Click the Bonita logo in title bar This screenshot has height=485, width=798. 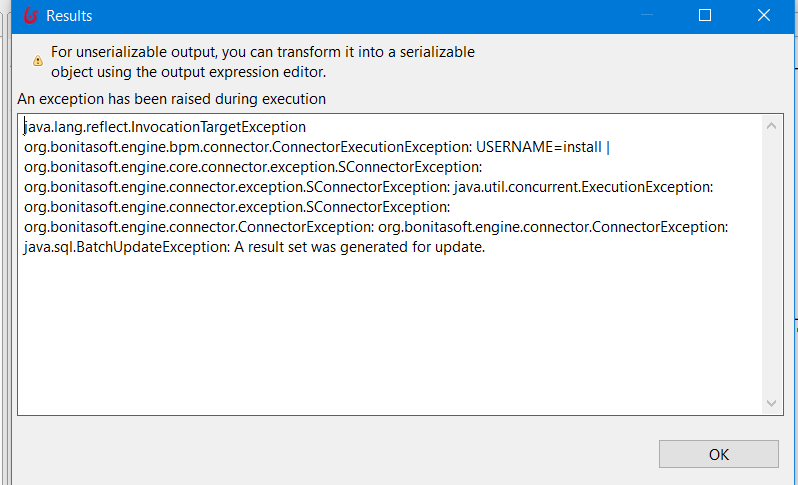tap(30, 16)
